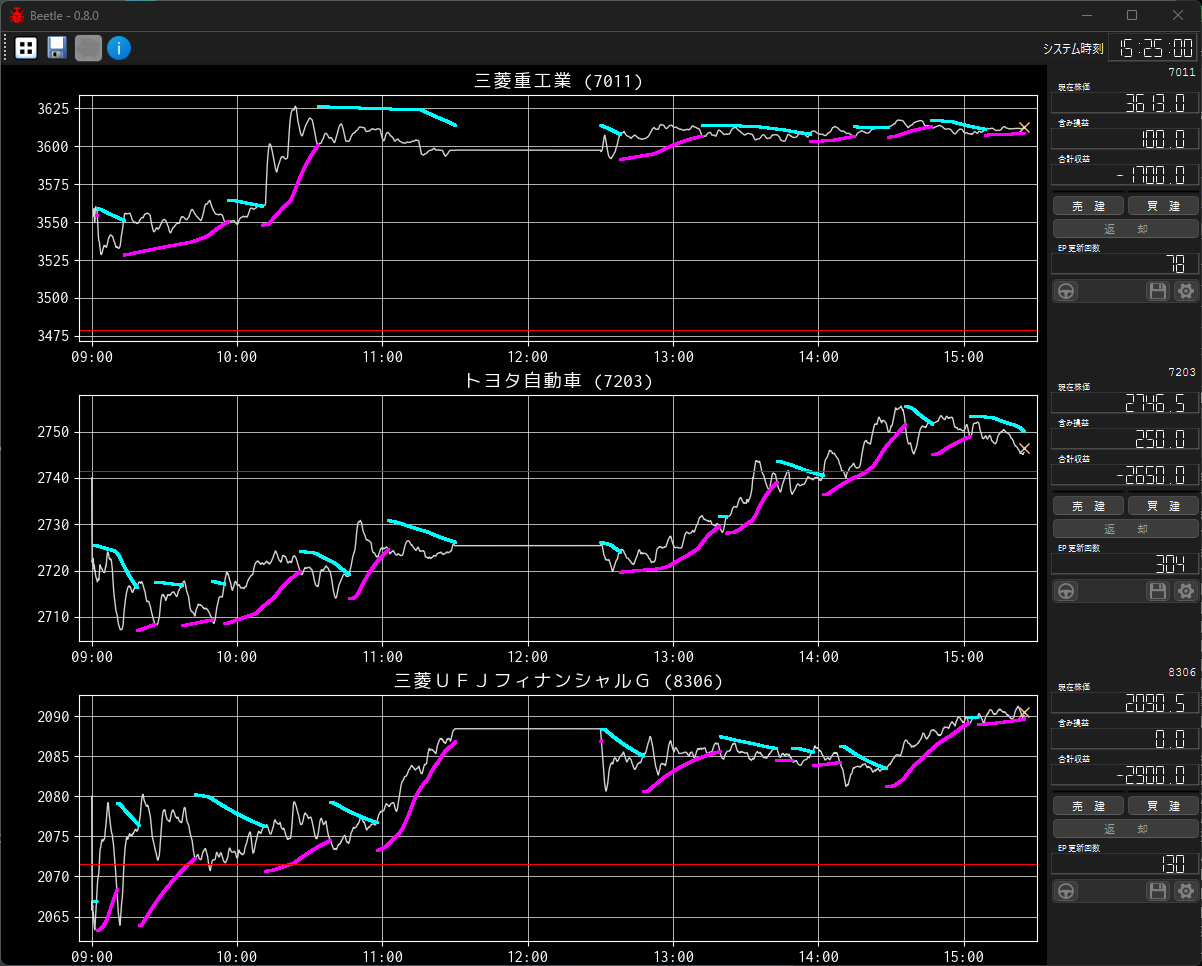Viewport: 1202px width, 966px height.
Task: Click steering wheel icon in 7011 panel
Action: 1067,291
